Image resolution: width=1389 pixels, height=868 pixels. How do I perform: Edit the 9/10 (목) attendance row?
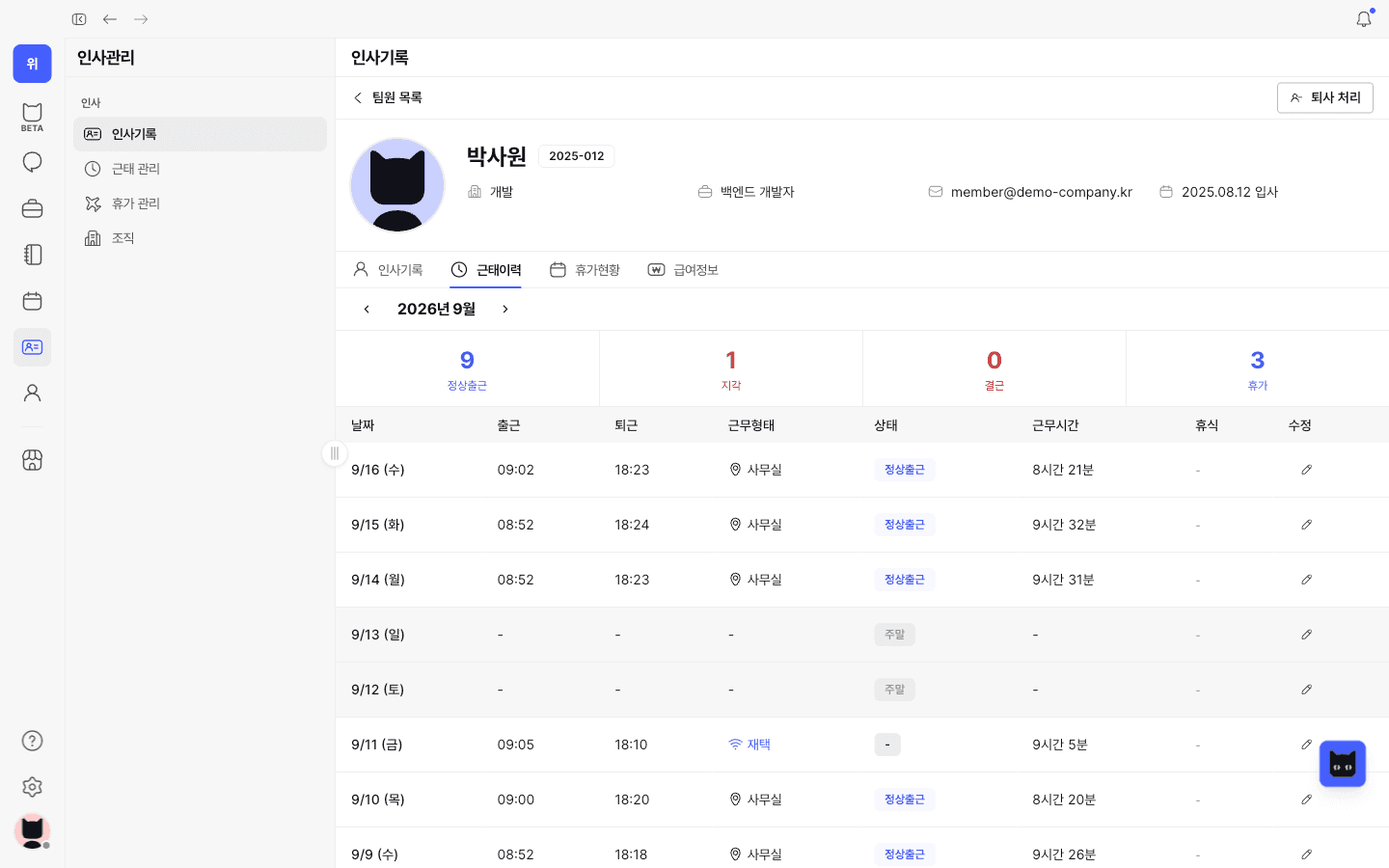[1307, 800]
